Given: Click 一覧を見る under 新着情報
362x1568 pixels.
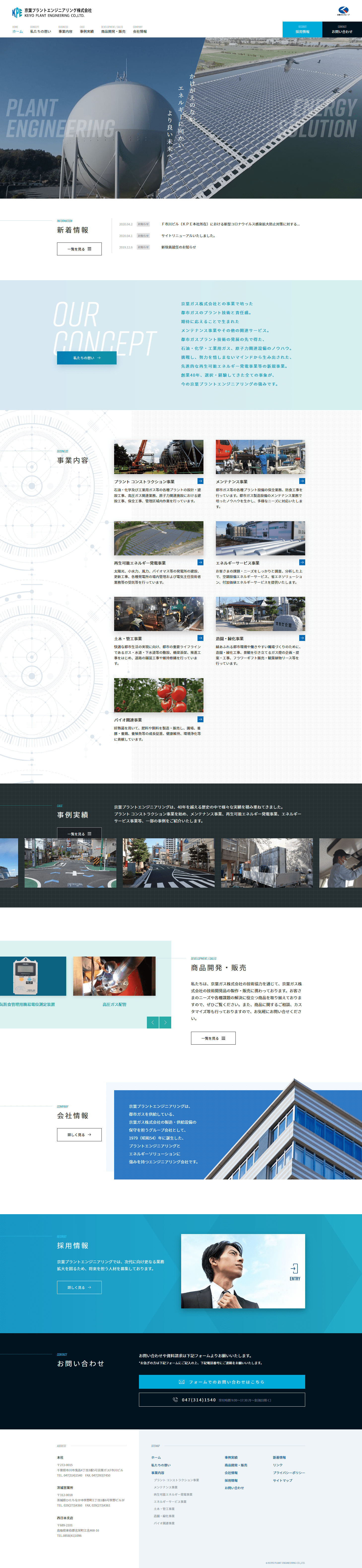Looking at the screenshot, I should pyautogui.click(x=79, y=249).
